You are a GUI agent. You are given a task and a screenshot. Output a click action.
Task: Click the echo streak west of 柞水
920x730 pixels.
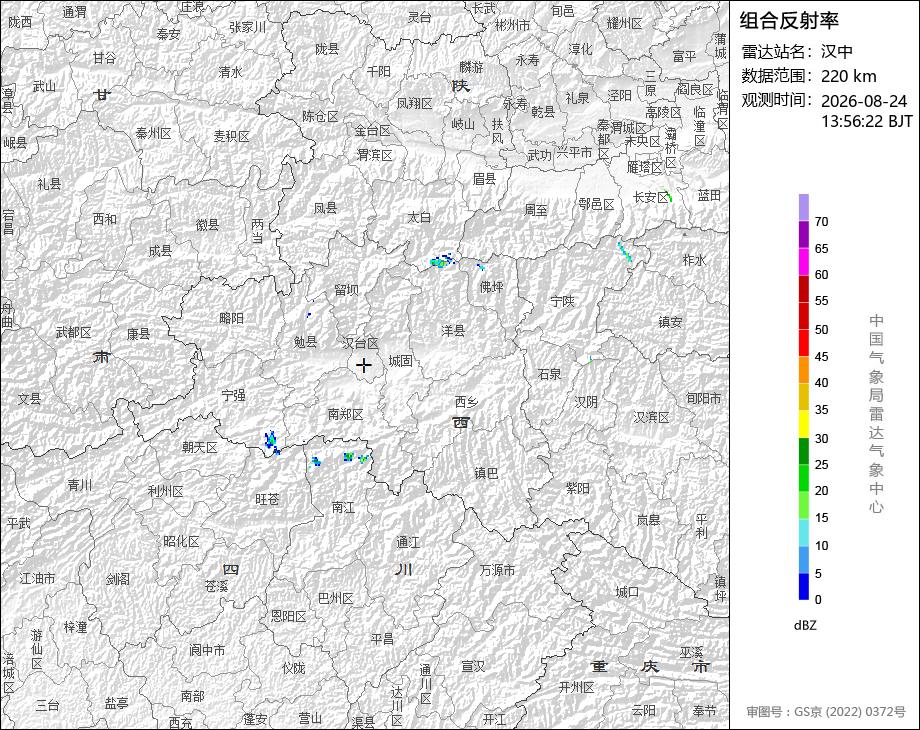point(625,252)
